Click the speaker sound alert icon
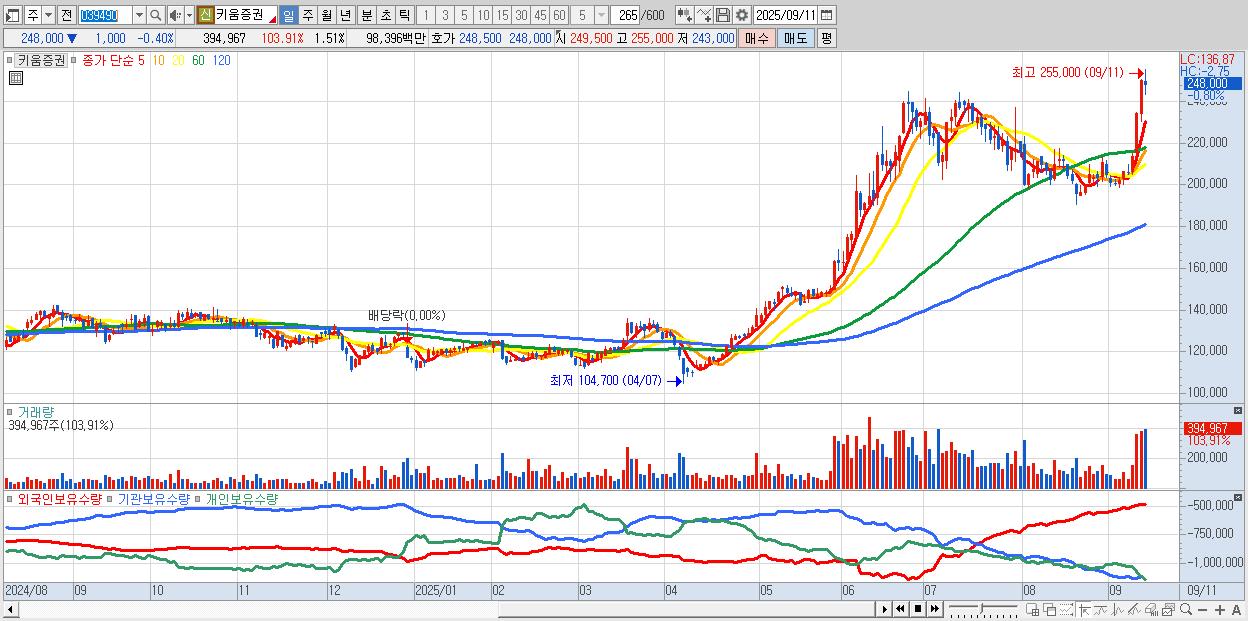Image resolution: width=1248 pixels, height=621 pixels. pos(175,15)
